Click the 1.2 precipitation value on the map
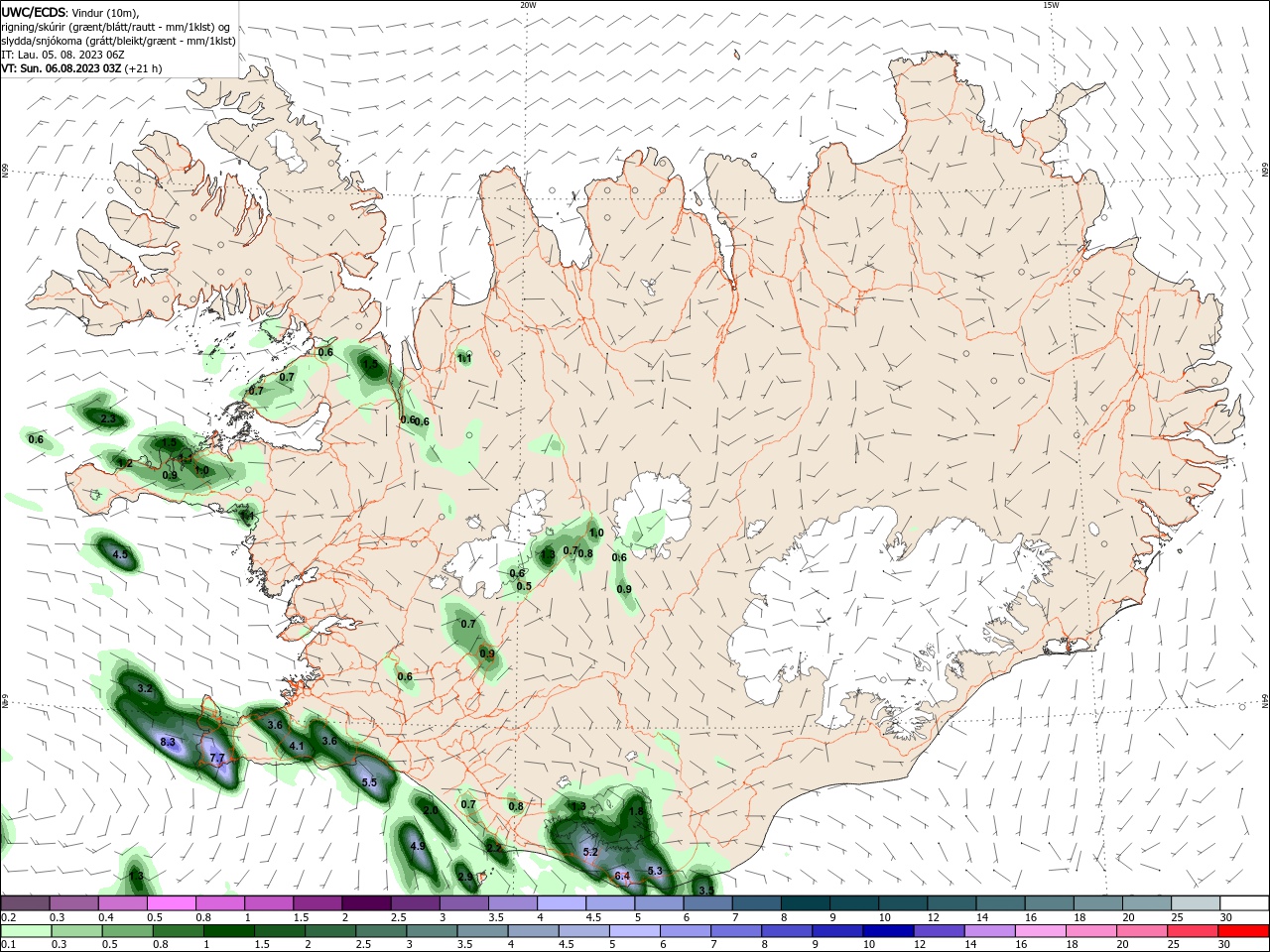Image resolution: width=1270 pixels, height=952 pixels. (x=125, y=463)
